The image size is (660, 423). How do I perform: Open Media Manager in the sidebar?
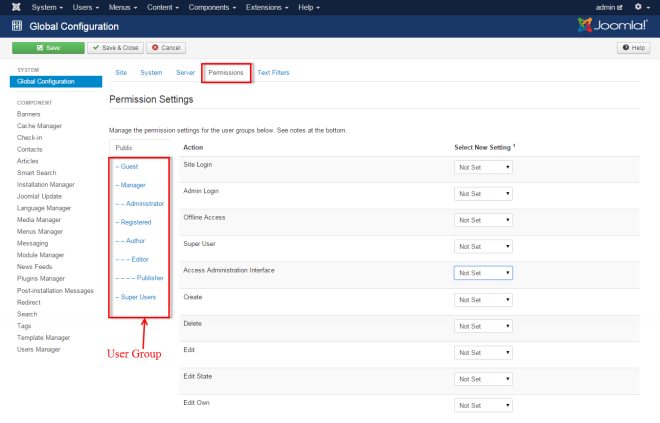coord(39,220)
